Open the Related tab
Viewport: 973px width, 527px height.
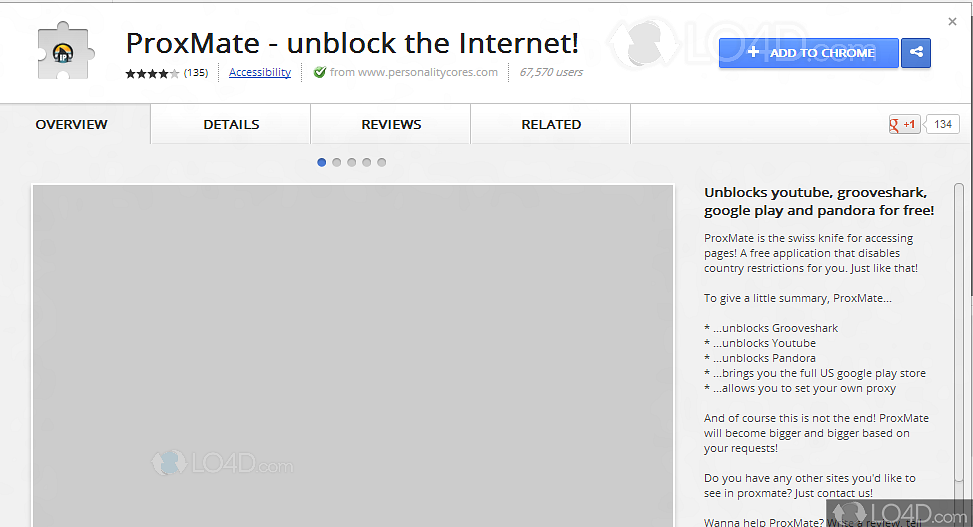(x=551, y=124)
